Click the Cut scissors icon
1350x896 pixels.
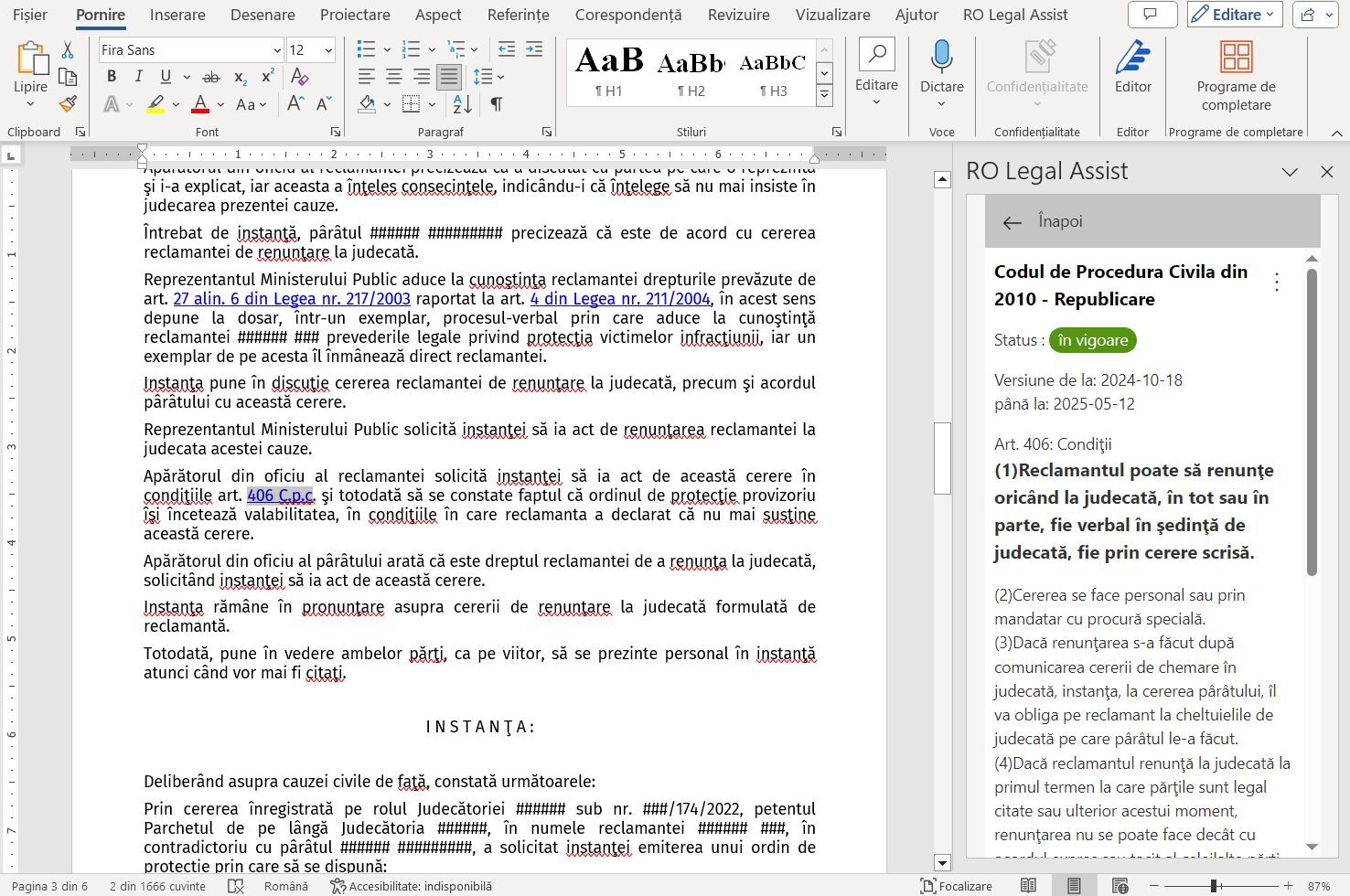pos(68,50)
